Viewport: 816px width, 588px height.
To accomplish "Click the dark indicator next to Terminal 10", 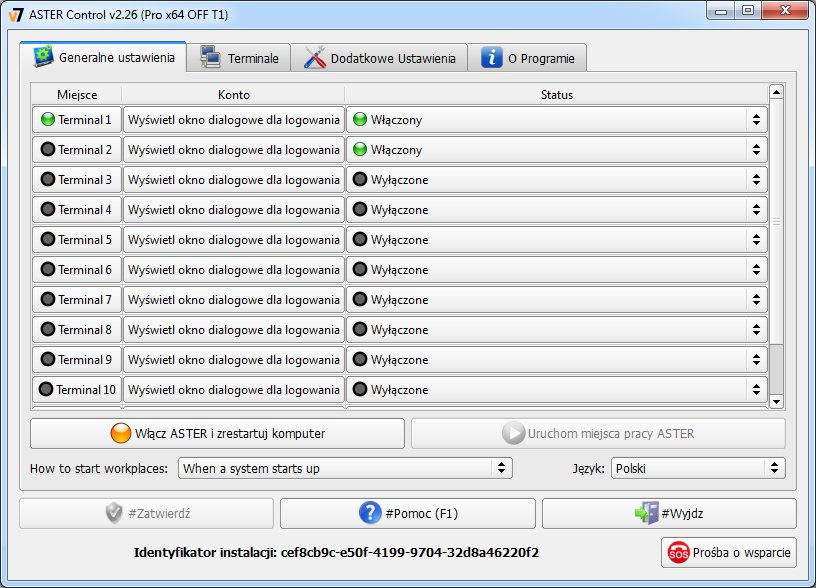I will tap(46, 389).
